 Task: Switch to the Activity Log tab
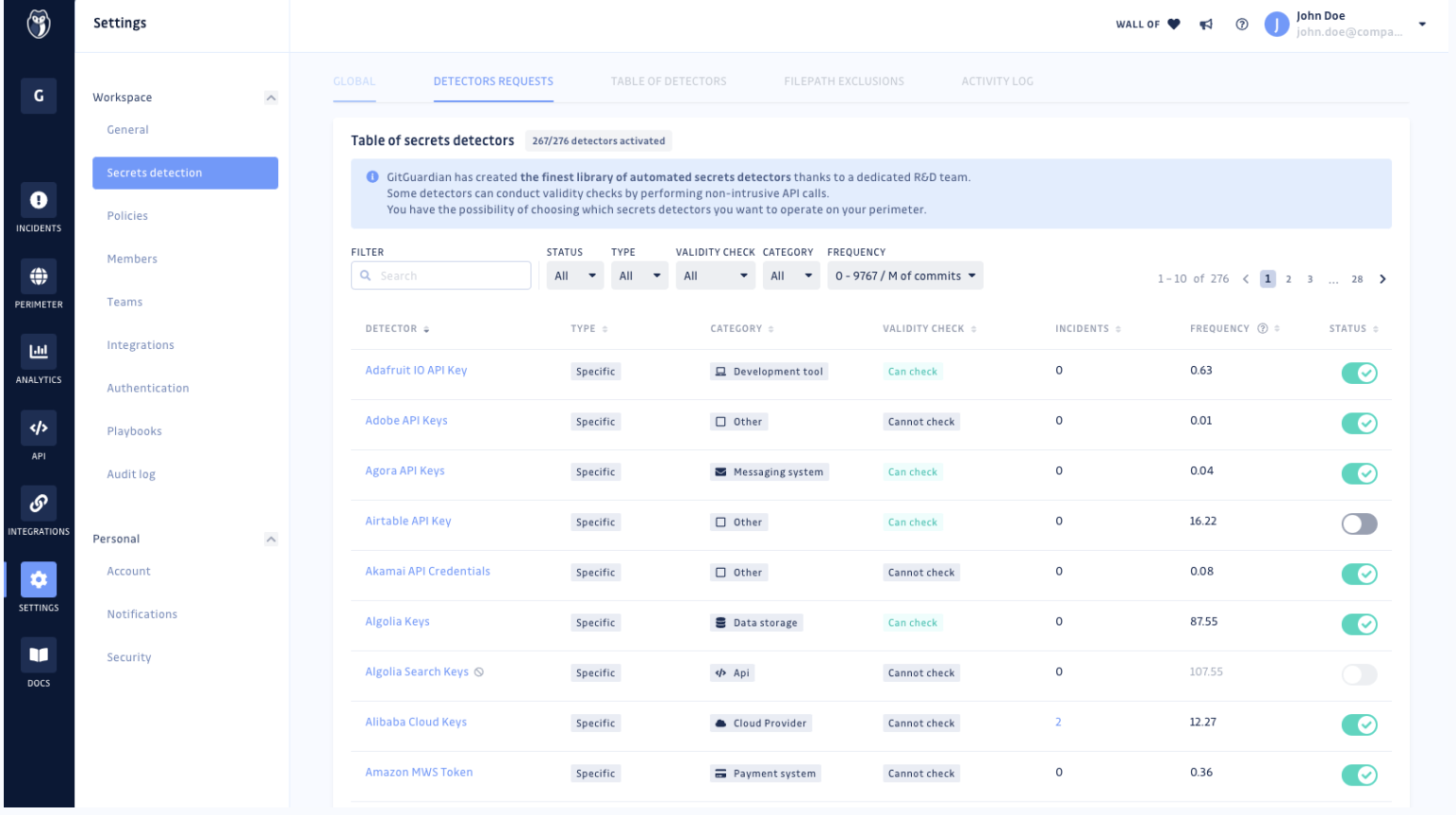click(998, 81)
